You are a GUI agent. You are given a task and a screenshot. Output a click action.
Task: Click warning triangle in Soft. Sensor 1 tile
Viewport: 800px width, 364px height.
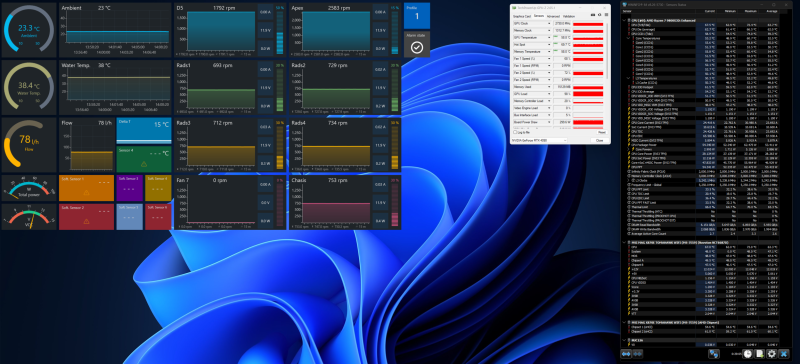pyautogui.click(x=86, y=192)
